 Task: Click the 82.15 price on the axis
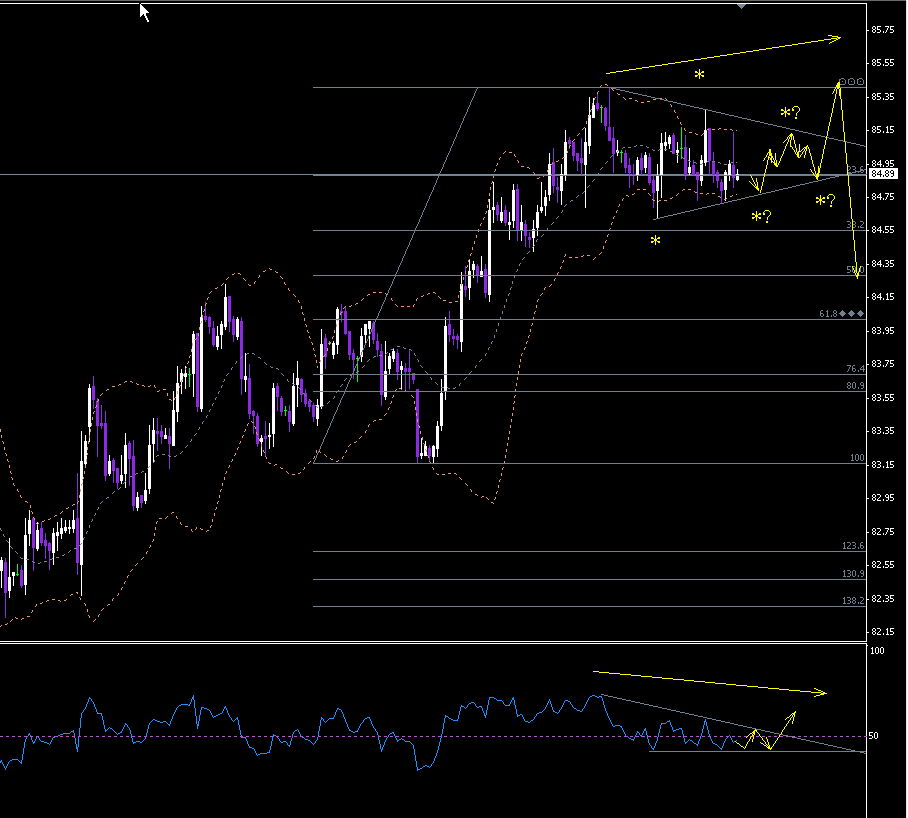[x=882, y=632]
